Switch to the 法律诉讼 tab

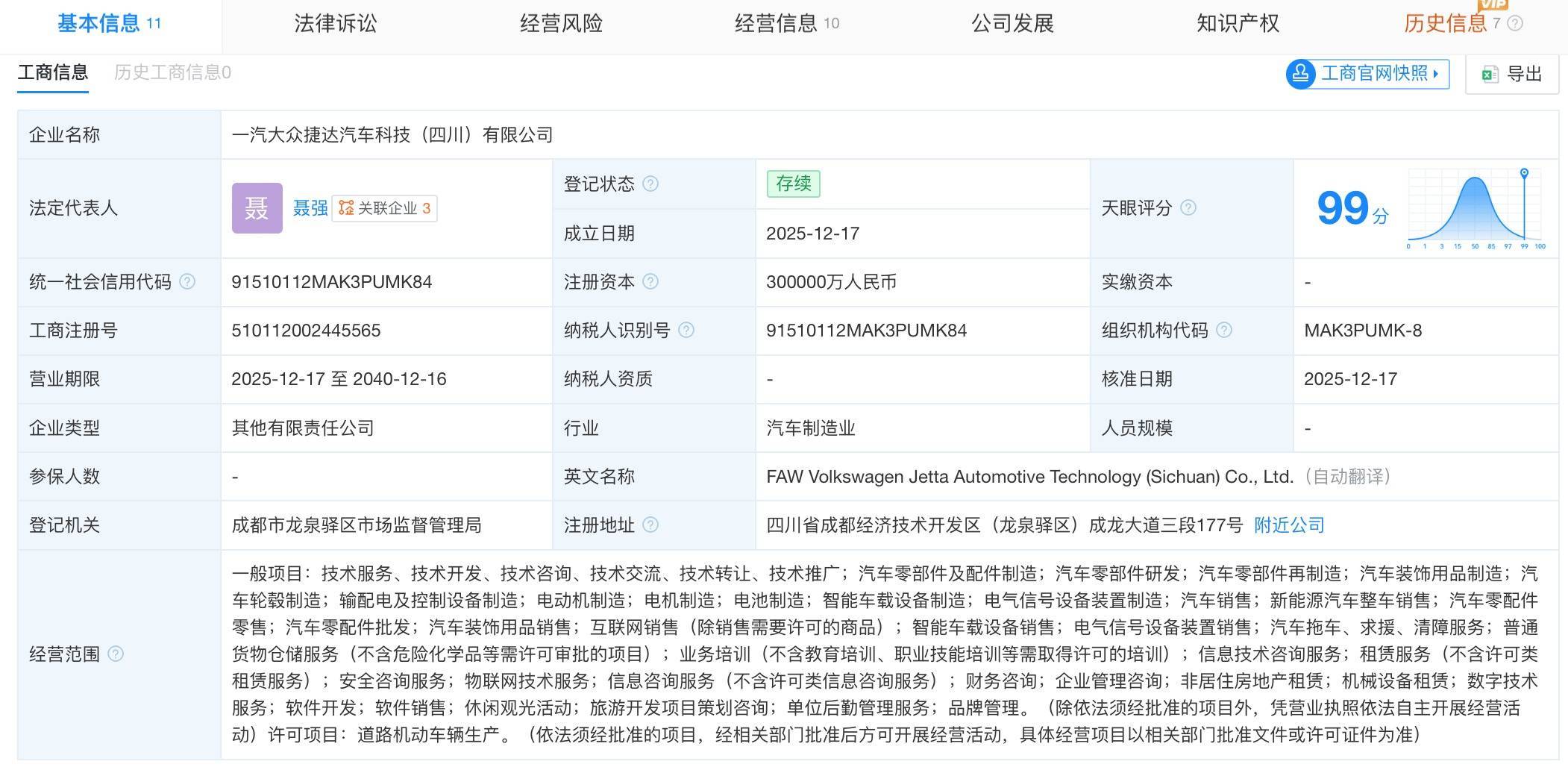(x=336, y=23)
